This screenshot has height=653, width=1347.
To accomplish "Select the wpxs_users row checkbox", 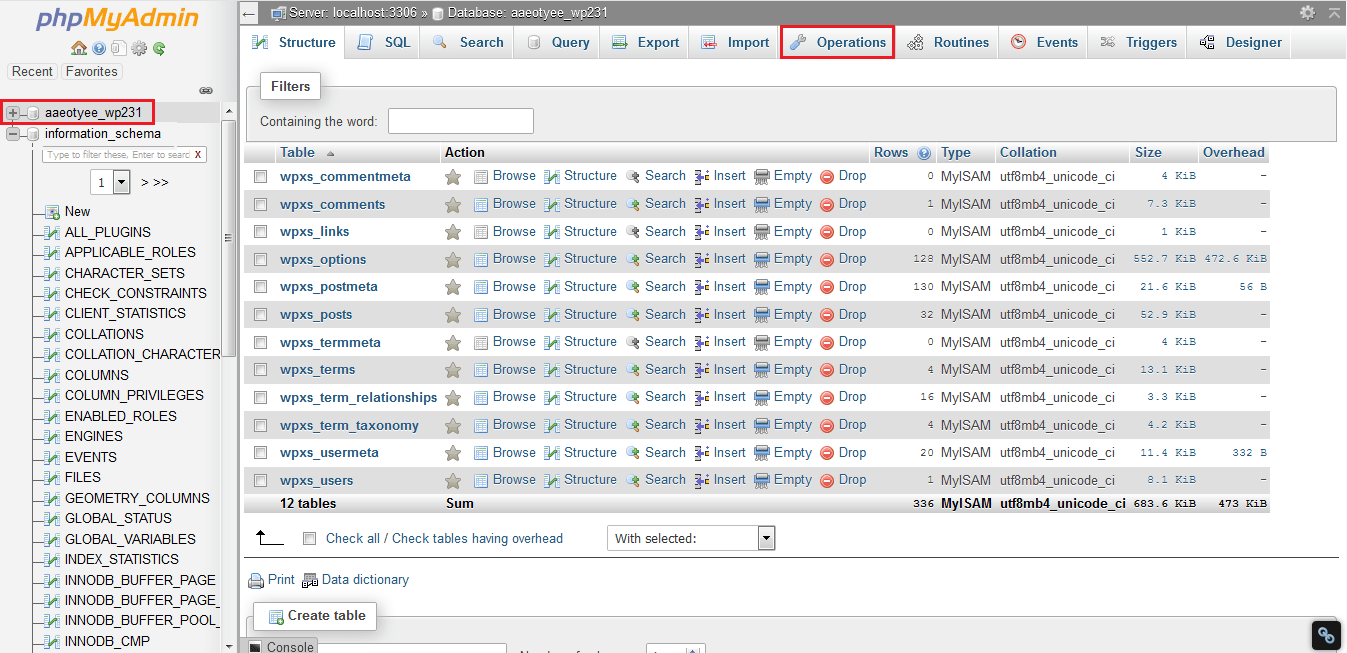I will [260, 479].
